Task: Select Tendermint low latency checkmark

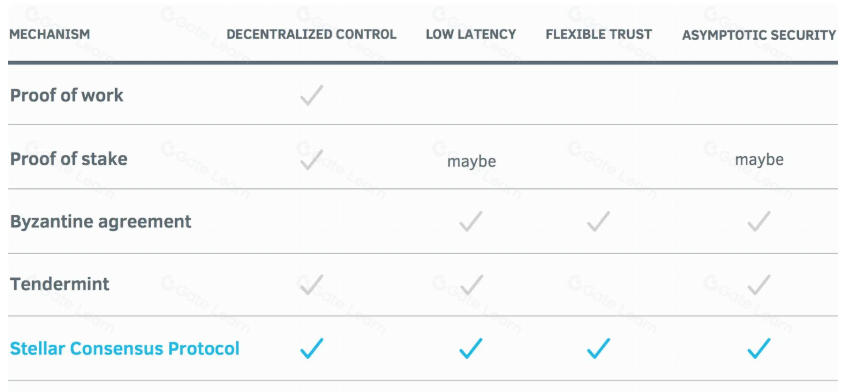Action: tap(470, 285)
